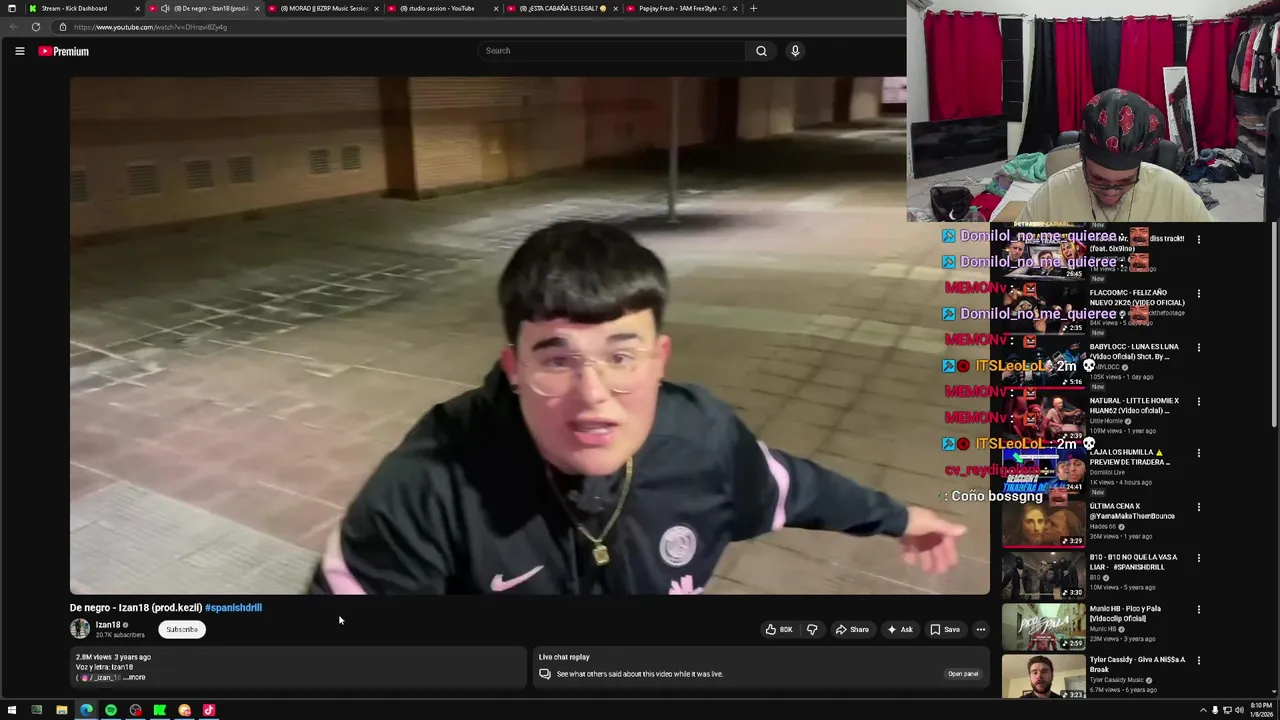Close the studio session tab
Image resolution: width=1280 pixels, height=720 pixels.
[x=495, y=8]
